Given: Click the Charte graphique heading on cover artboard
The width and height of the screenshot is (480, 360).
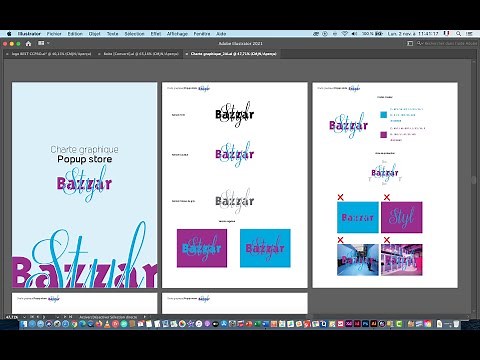Looking at the screenshot, I should pyautogui.click(x=85, y=149).
